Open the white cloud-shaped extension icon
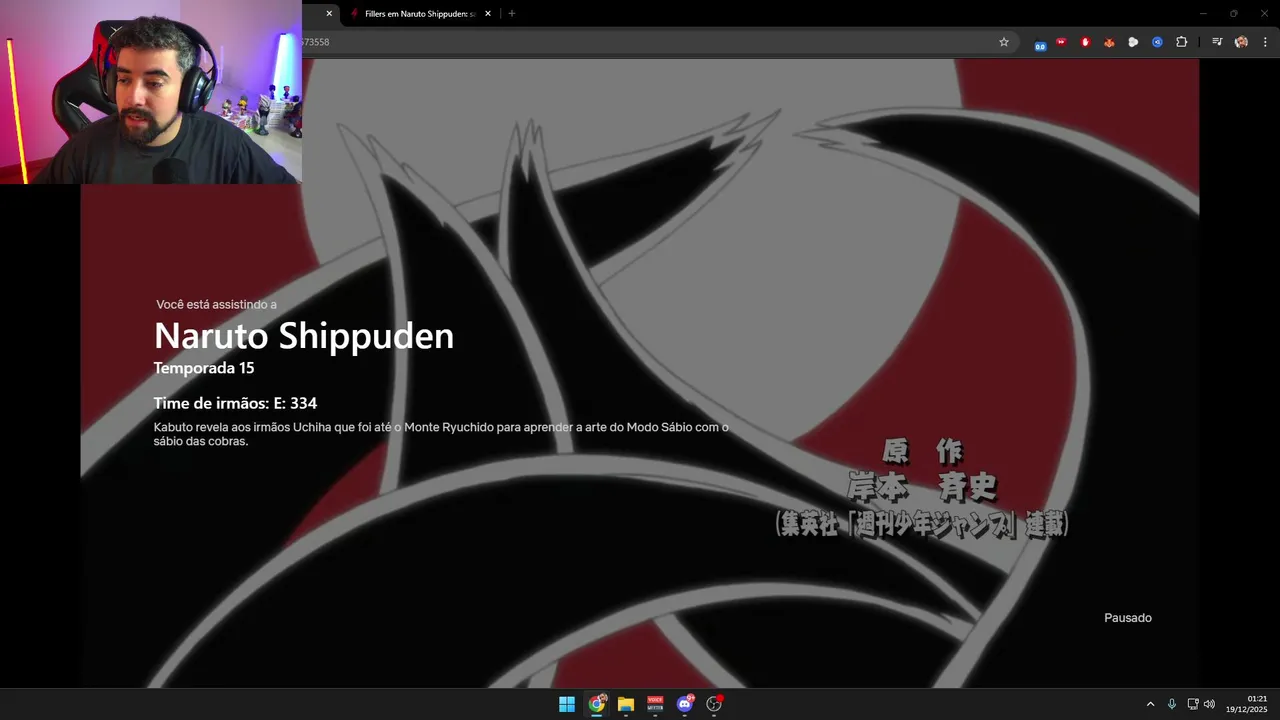 pyautogui.click(x=1133, y=42)
